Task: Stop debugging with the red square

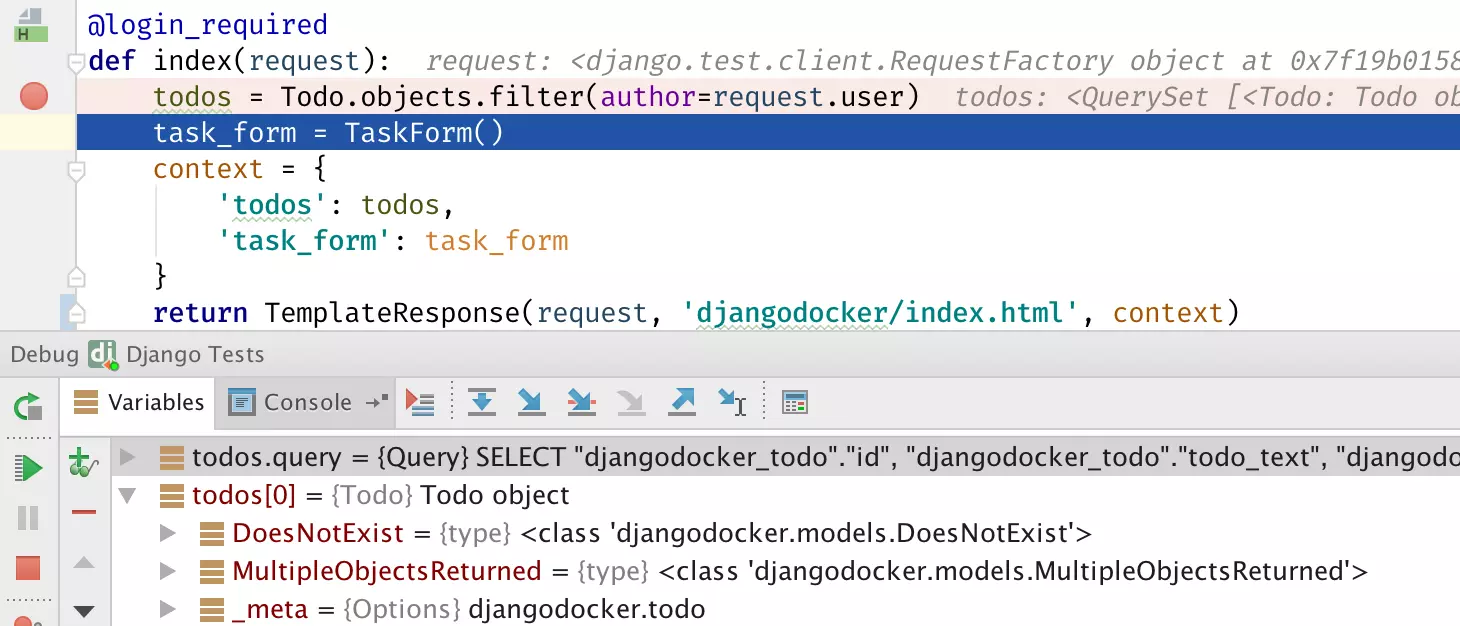Action: 28,568
